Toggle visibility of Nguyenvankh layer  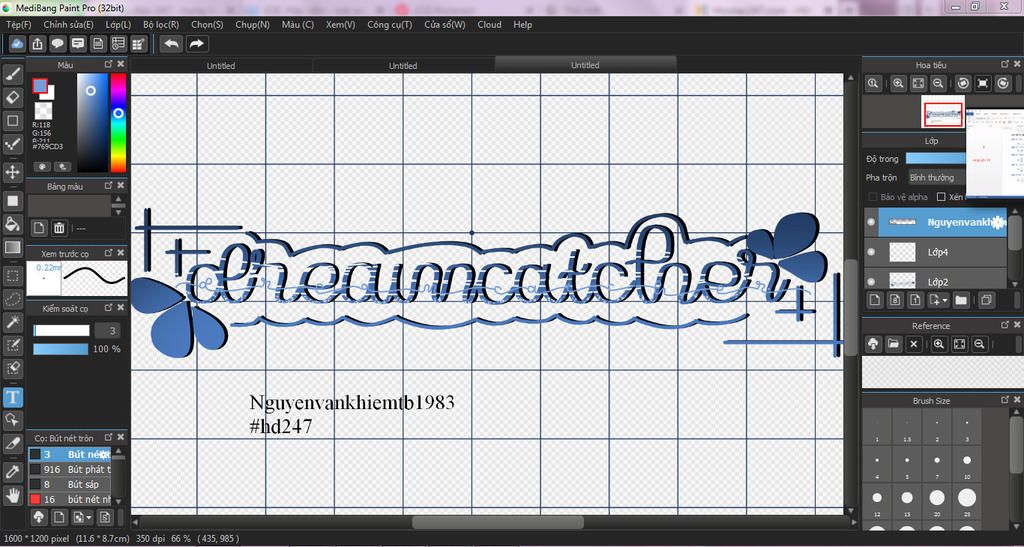pos(871,222)
